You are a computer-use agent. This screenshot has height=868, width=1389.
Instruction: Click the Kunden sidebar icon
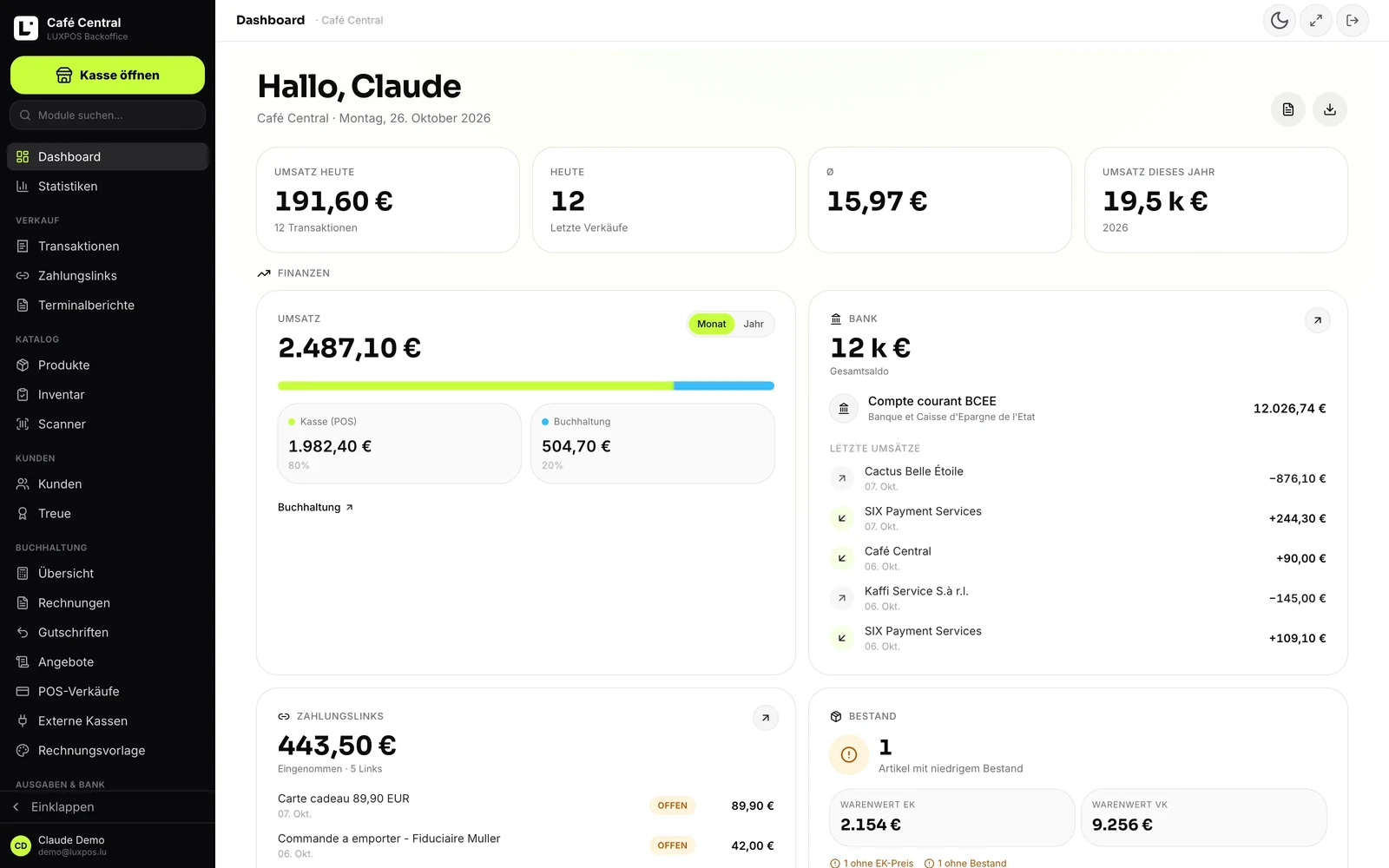pyautogui.click(x=23, y=484)
